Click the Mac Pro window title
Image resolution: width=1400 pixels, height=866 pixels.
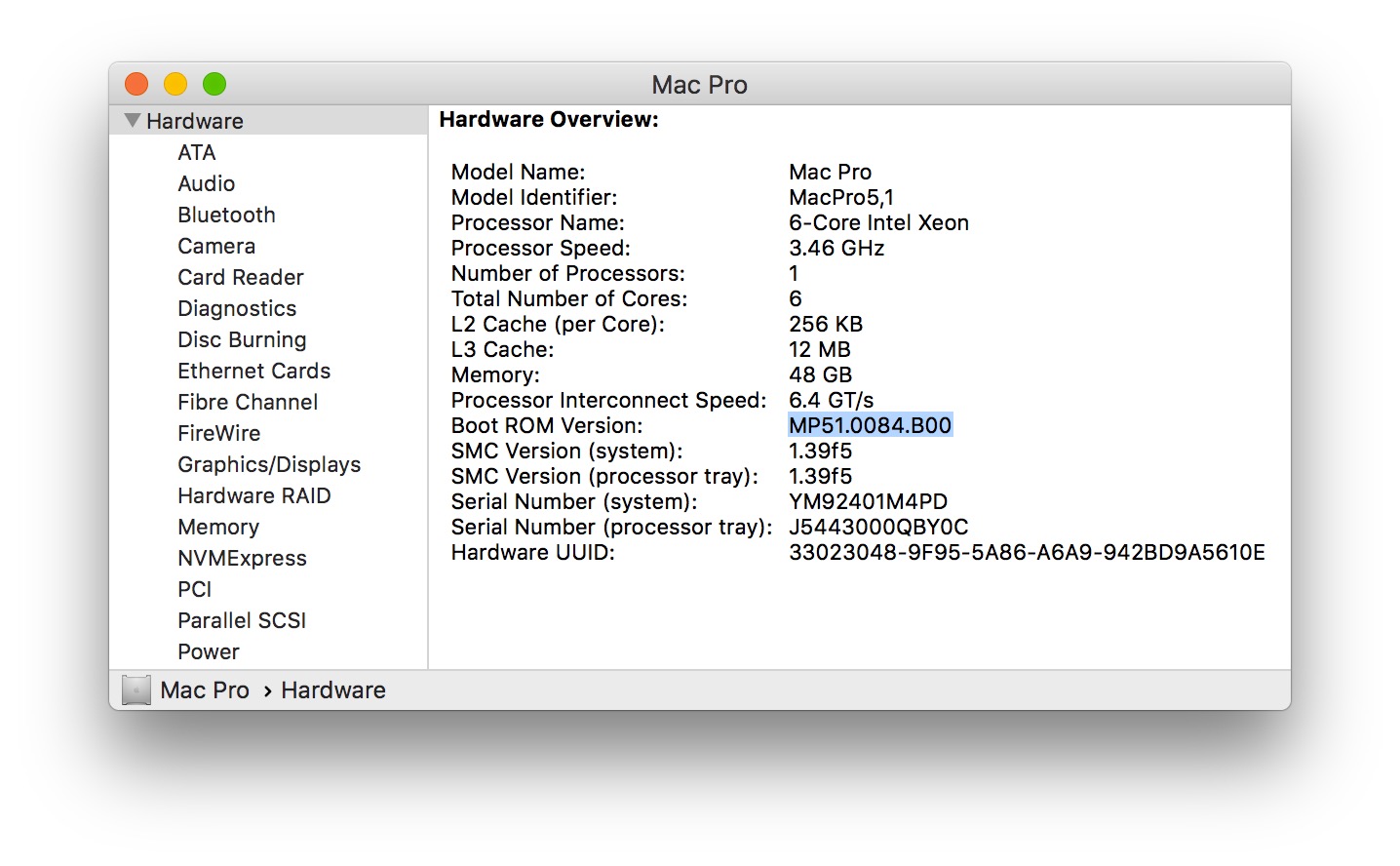pos(699,85)
